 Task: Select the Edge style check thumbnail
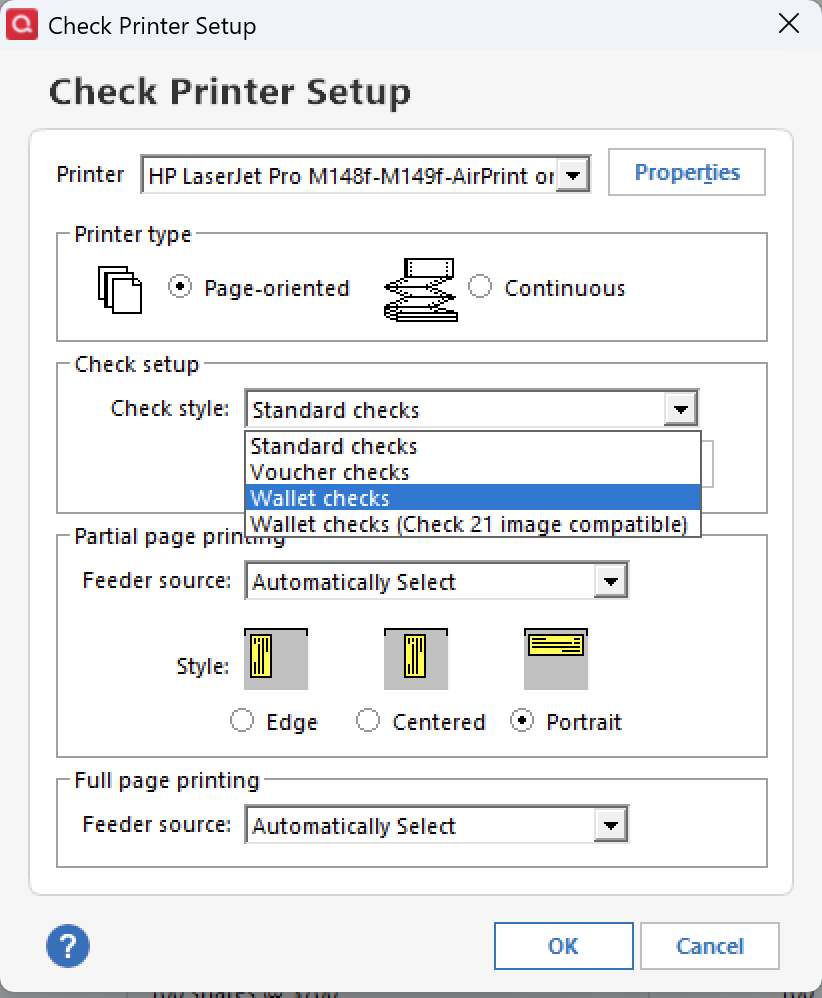[276, 659]
